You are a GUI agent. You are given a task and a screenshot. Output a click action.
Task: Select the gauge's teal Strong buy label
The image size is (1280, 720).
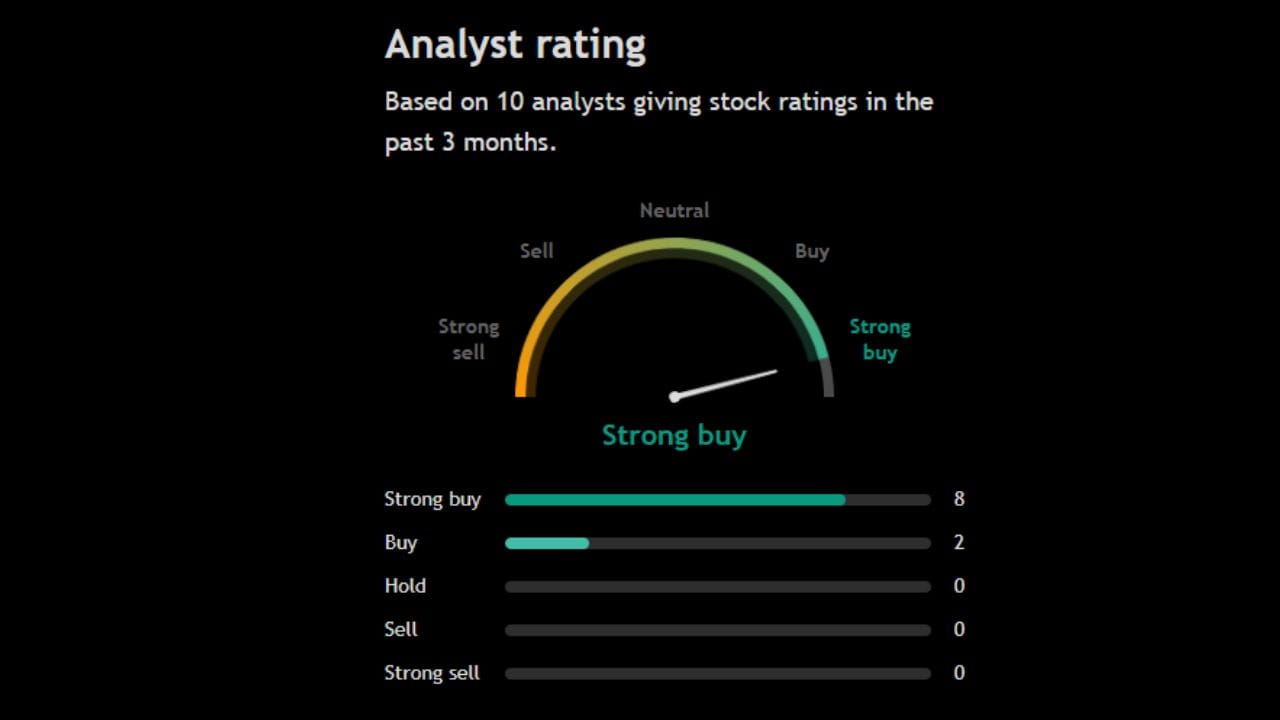pos(880,339)
